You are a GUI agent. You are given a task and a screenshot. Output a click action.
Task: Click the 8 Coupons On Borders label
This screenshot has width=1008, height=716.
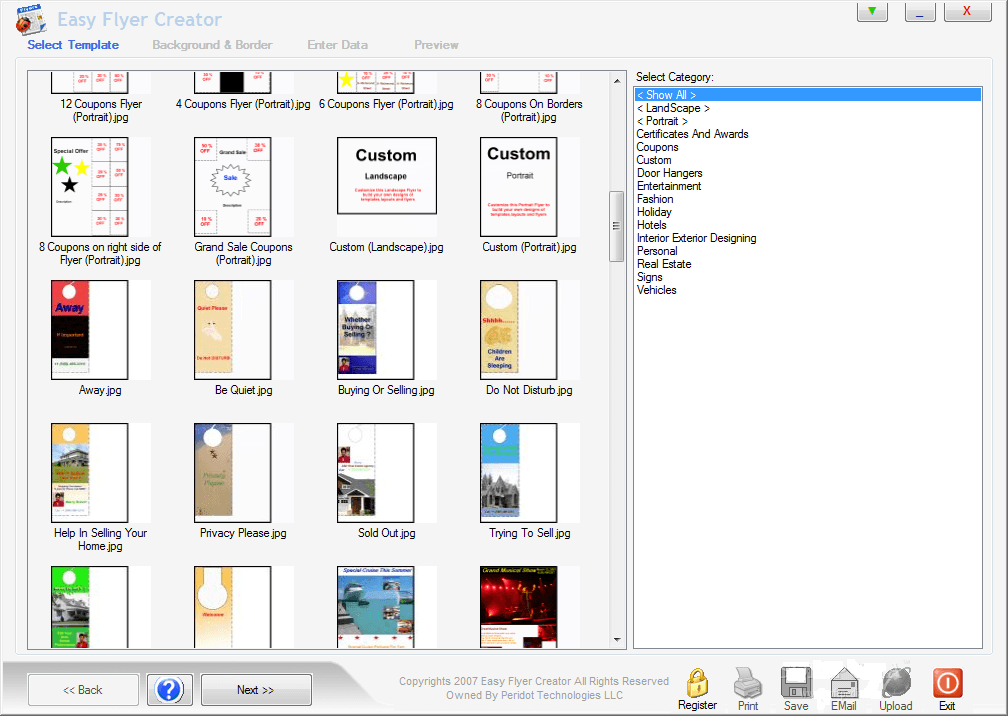(x=529, y=111)
